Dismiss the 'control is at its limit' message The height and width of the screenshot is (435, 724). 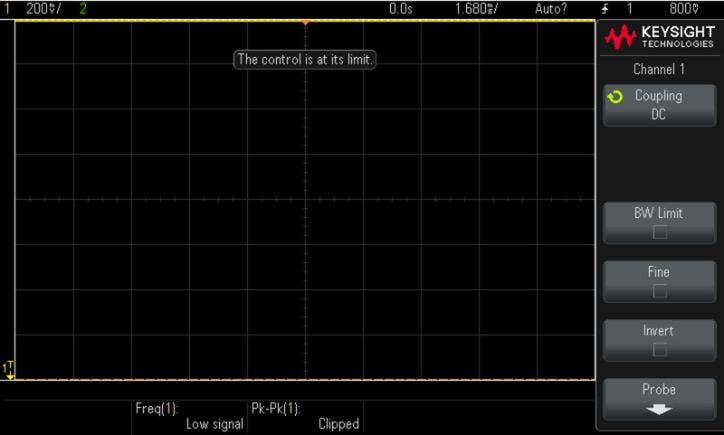(x=305, y=60)
